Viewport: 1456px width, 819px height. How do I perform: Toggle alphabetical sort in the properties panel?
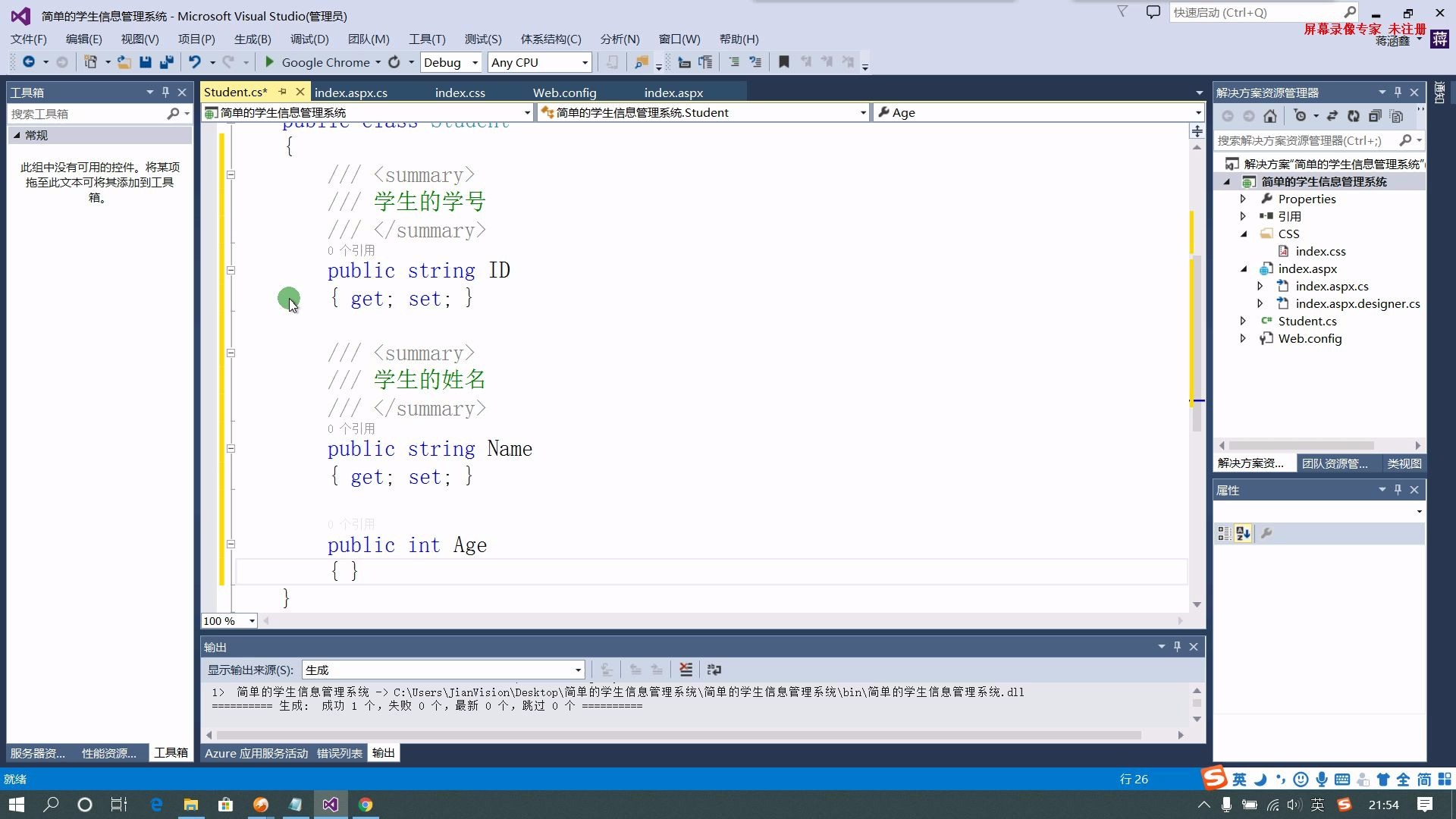[1243, 534]
